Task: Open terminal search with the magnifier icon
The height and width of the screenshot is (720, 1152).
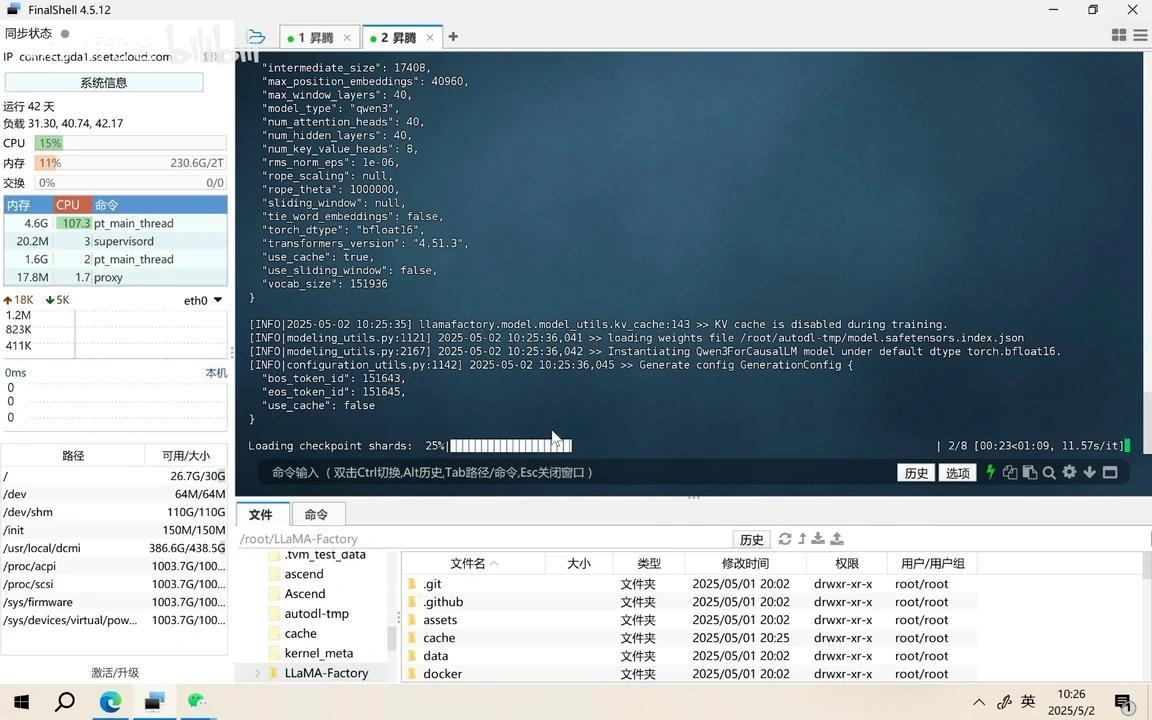Action: [x=1049, y=473]
